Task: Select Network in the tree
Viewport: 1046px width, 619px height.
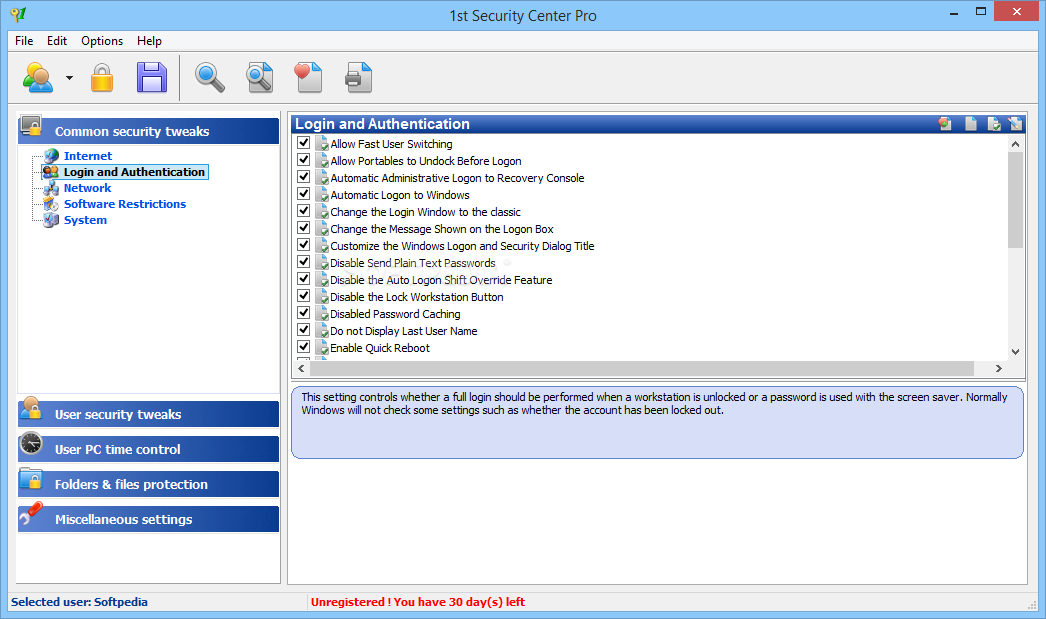Action: pyautogui.click(x=87, y=188)
